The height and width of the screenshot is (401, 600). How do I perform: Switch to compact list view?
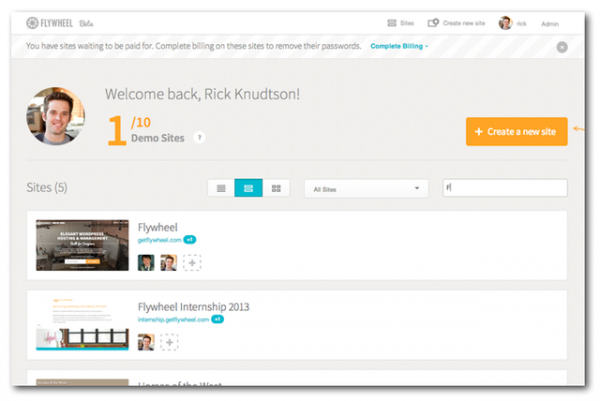pos(220,188)
